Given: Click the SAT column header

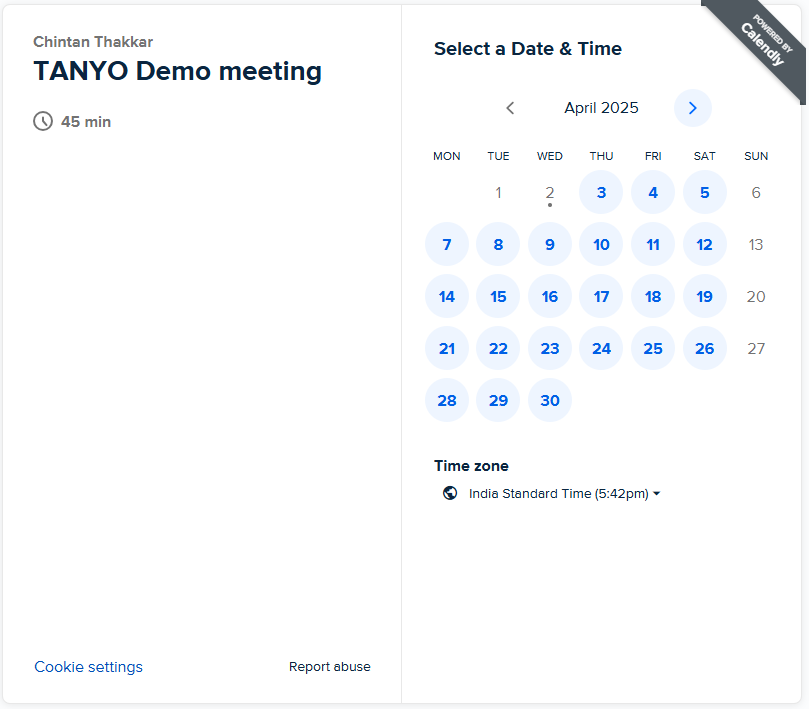Looking at the screenshot, I should 704,156.
